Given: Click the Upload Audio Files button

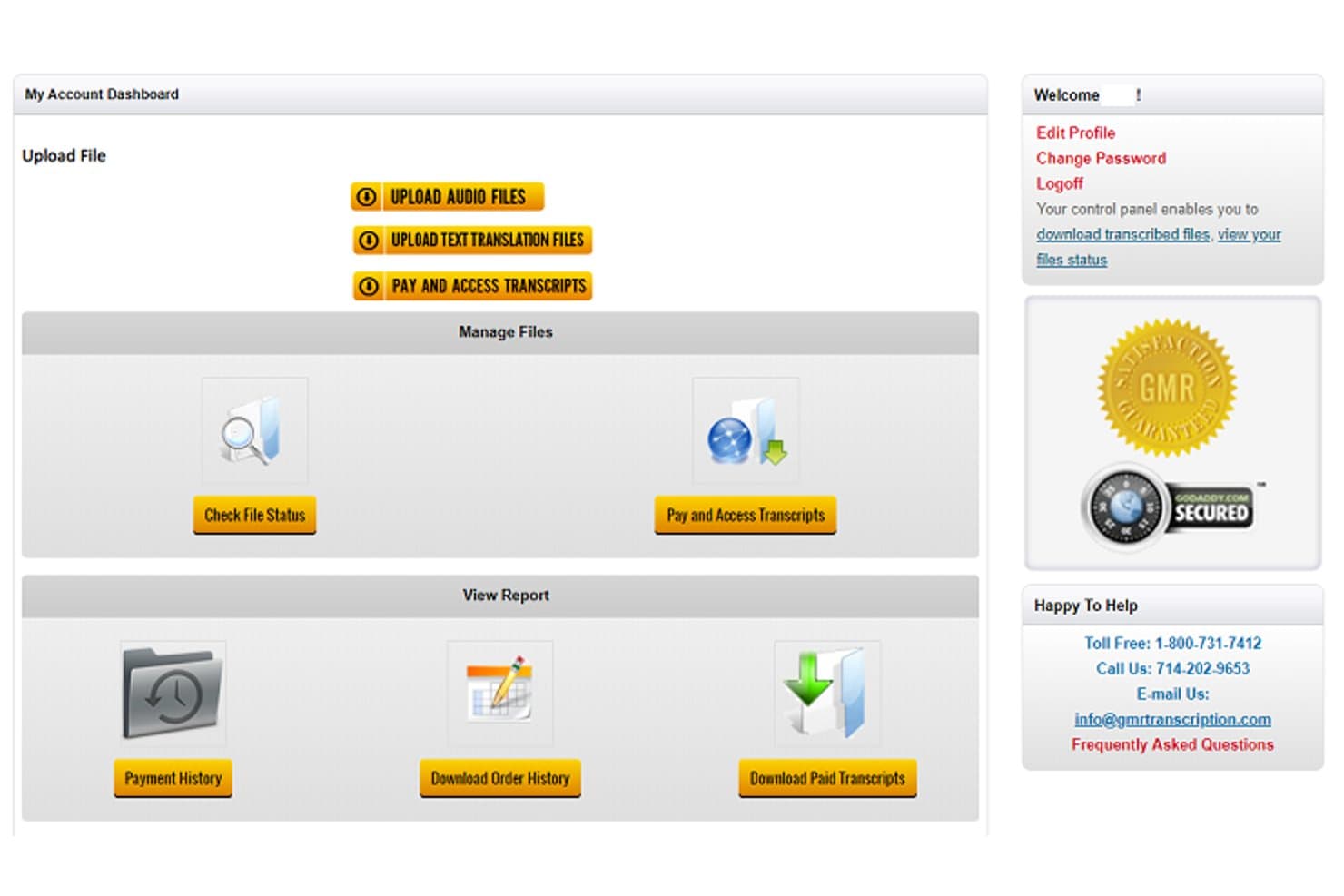Looking at the screenshot, I should pyautogui.click(x=447, y=196).
